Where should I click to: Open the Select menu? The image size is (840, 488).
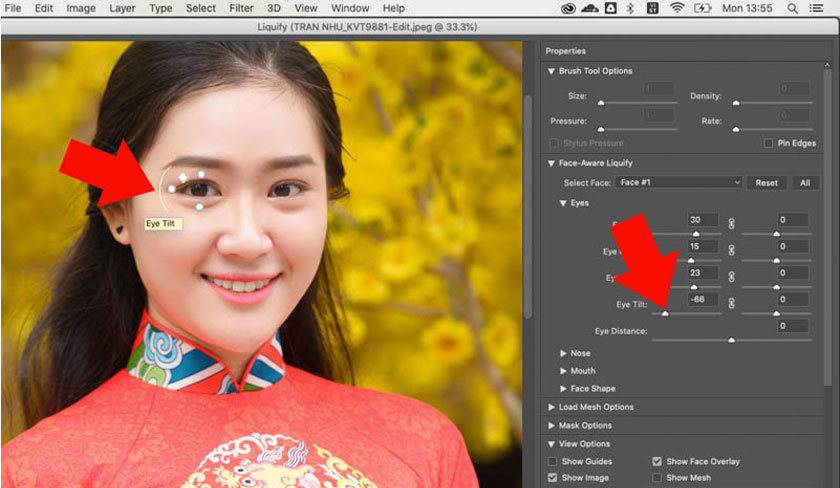[x=200, y=8]
